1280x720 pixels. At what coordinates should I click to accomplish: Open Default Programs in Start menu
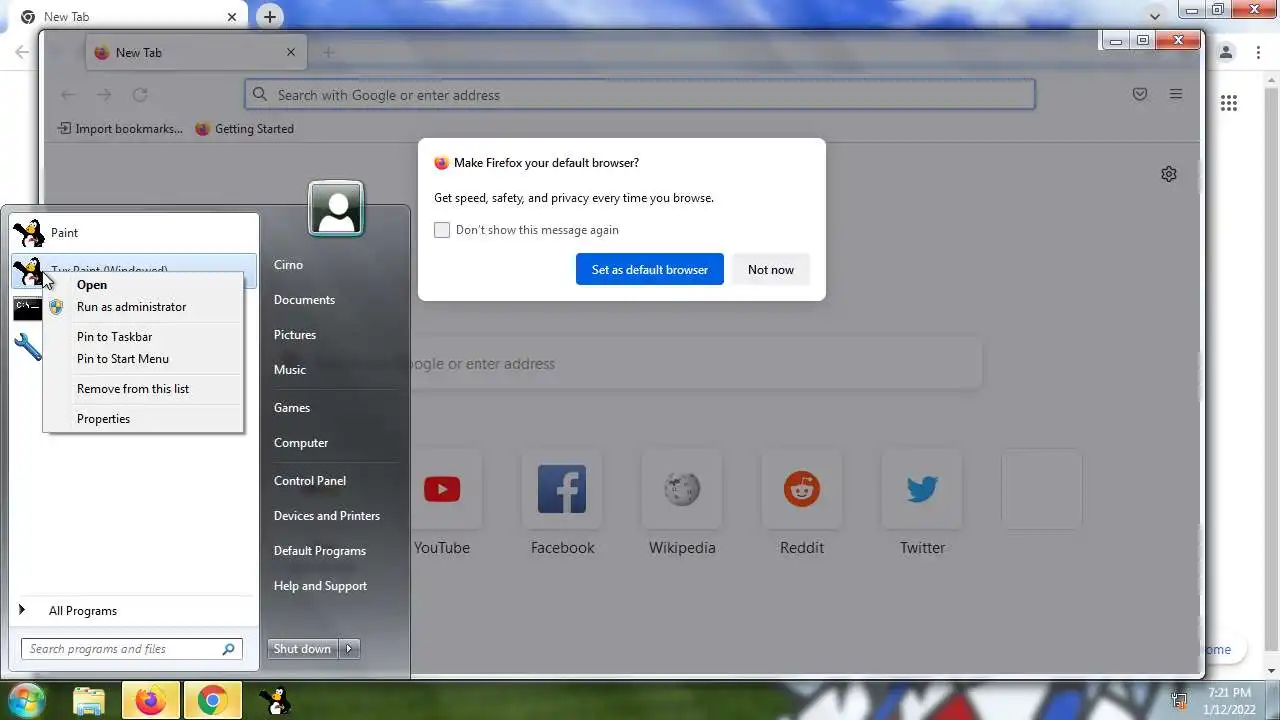[x=320, y=551]
